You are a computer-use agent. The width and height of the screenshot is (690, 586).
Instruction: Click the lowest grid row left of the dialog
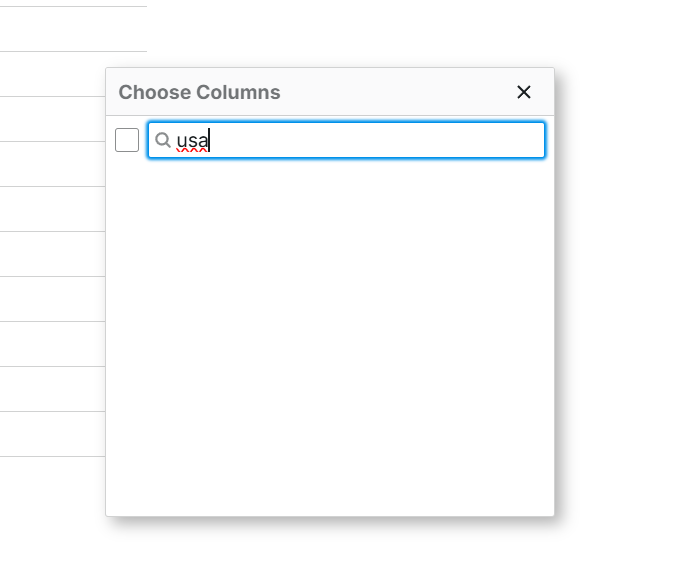click(52, 434)
